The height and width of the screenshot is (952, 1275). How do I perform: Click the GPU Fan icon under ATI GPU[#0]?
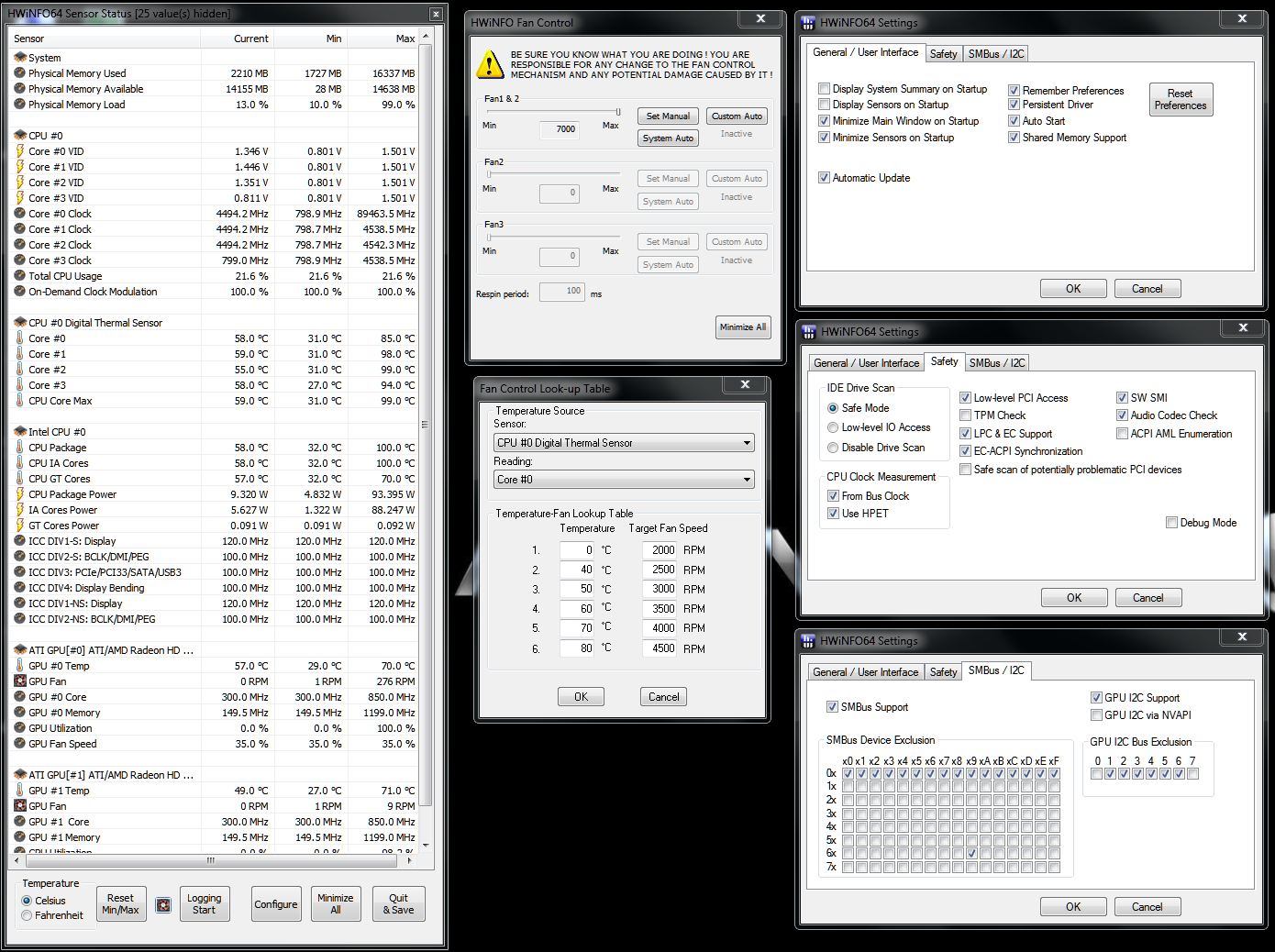[x=20, y=681]
